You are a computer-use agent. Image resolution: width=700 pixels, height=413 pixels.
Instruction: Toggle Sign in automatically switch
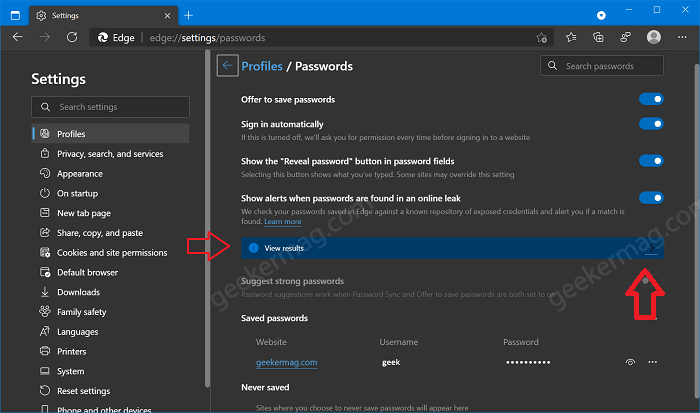(651, 124)
